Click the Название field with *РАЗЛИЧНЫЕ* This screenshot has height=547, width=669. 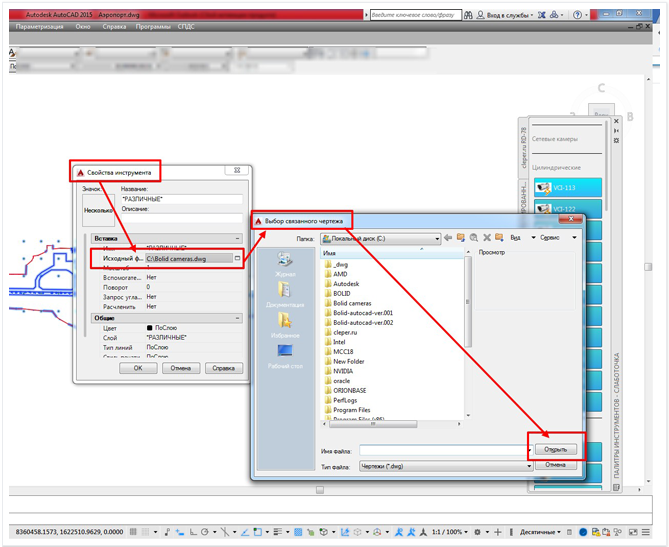point(182,199)
